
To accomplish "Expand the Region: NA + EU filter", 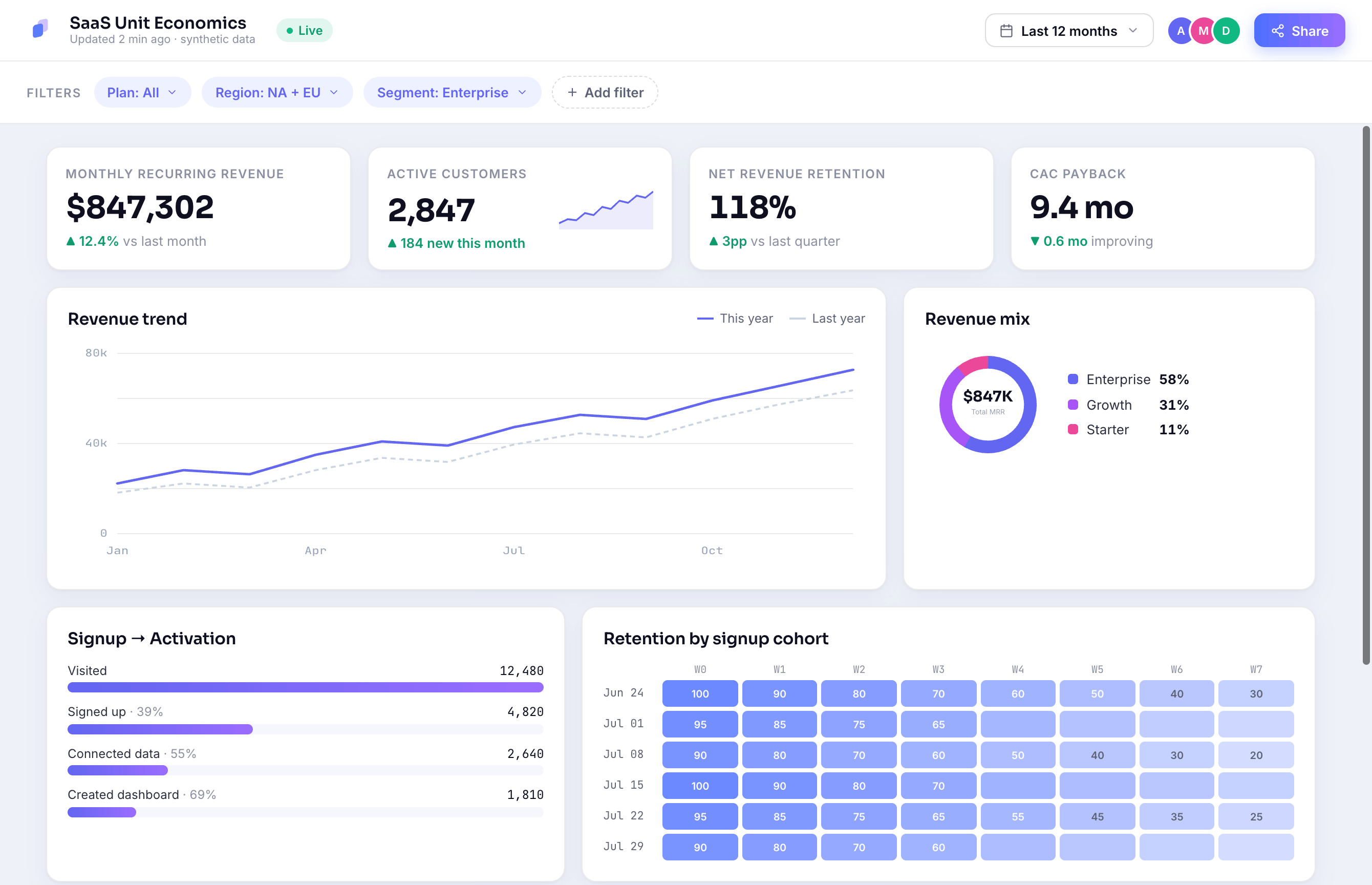I will coord(277,93).
